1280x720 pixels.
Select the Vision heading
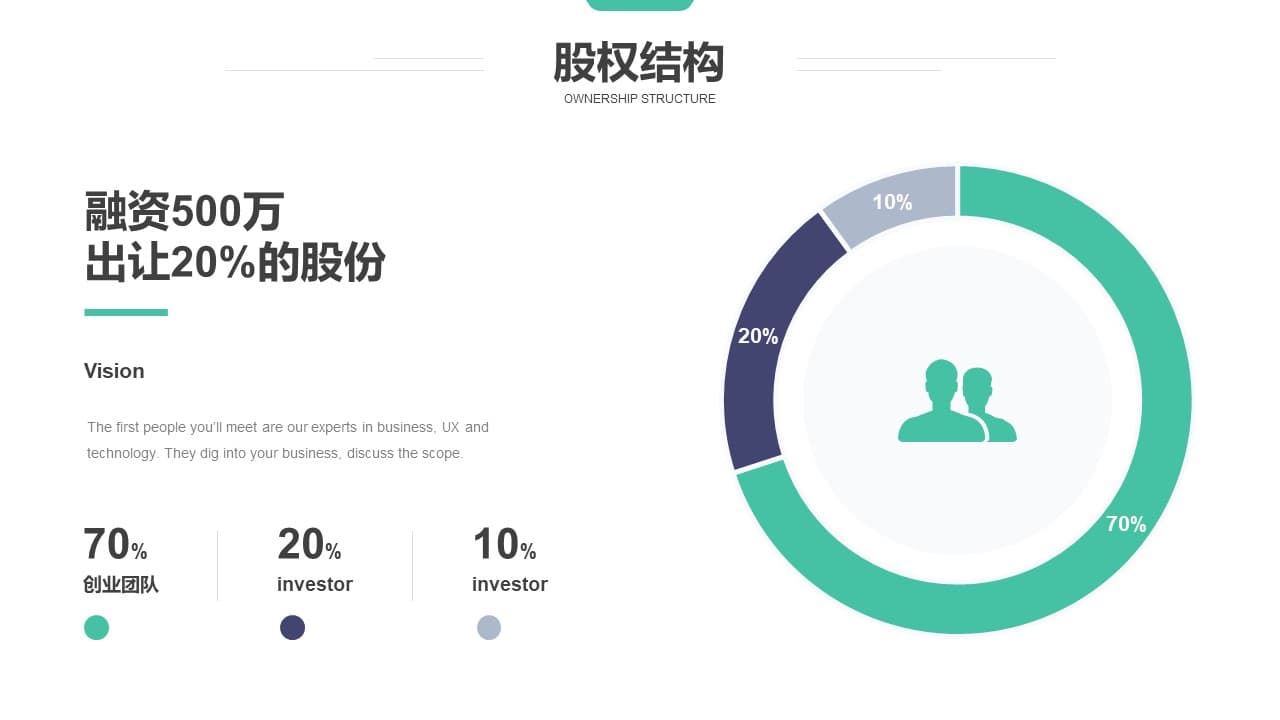coord(114,371)
